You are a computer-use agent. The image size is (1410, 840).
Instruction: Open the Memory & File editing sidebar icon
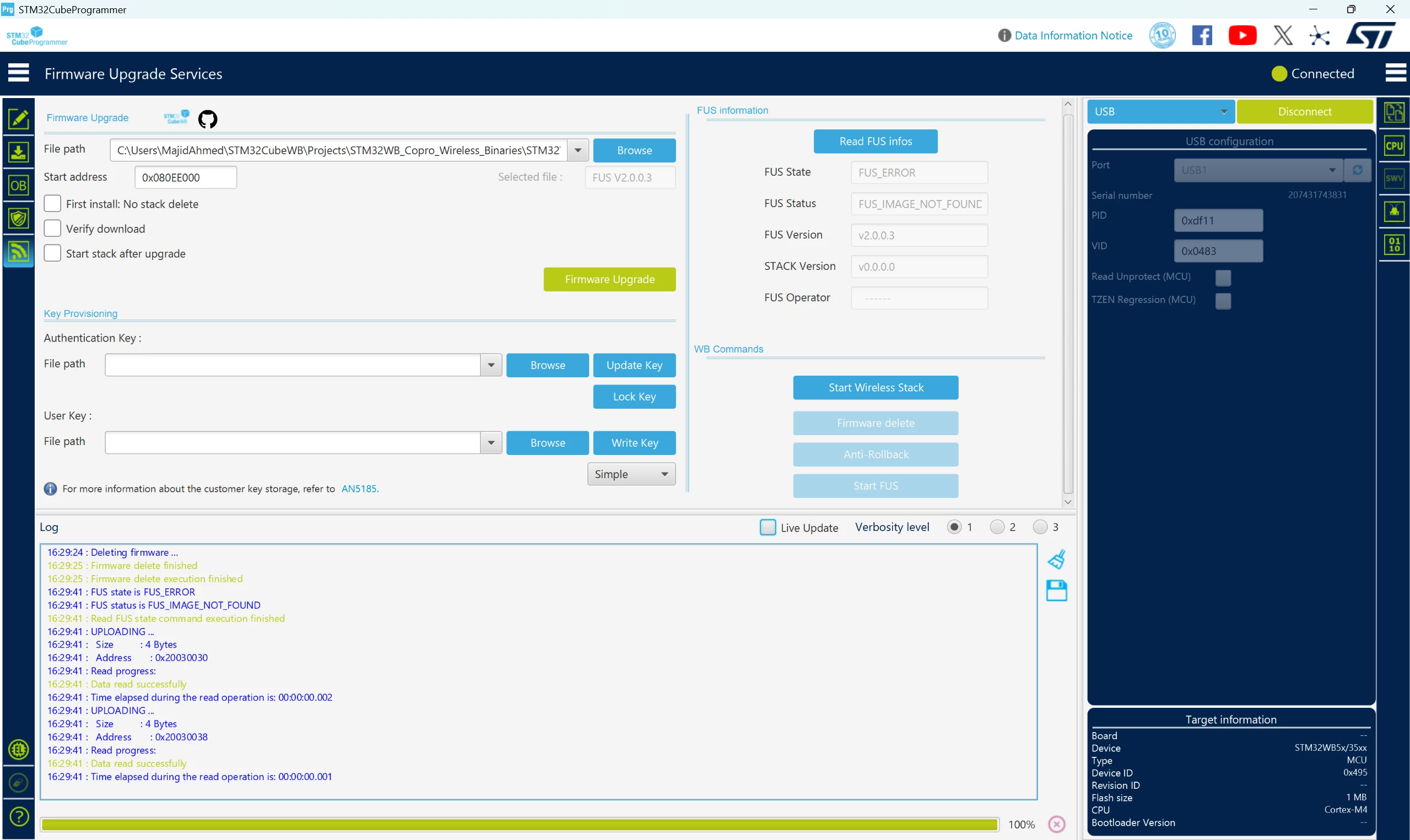(19, 118)
